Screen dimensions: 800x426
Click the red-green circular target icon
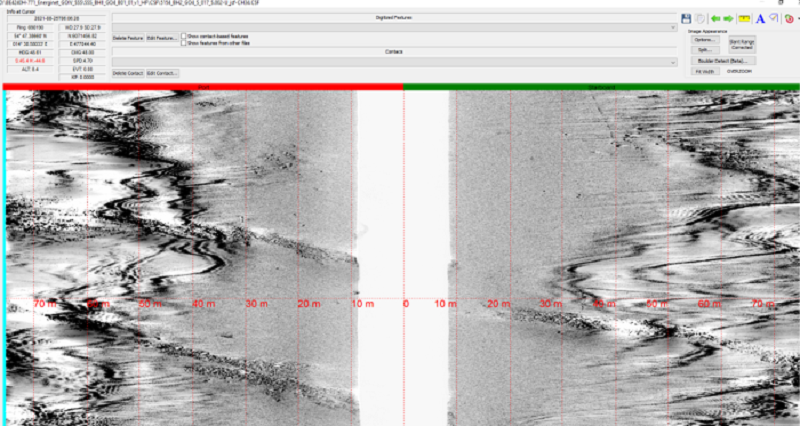787,19
